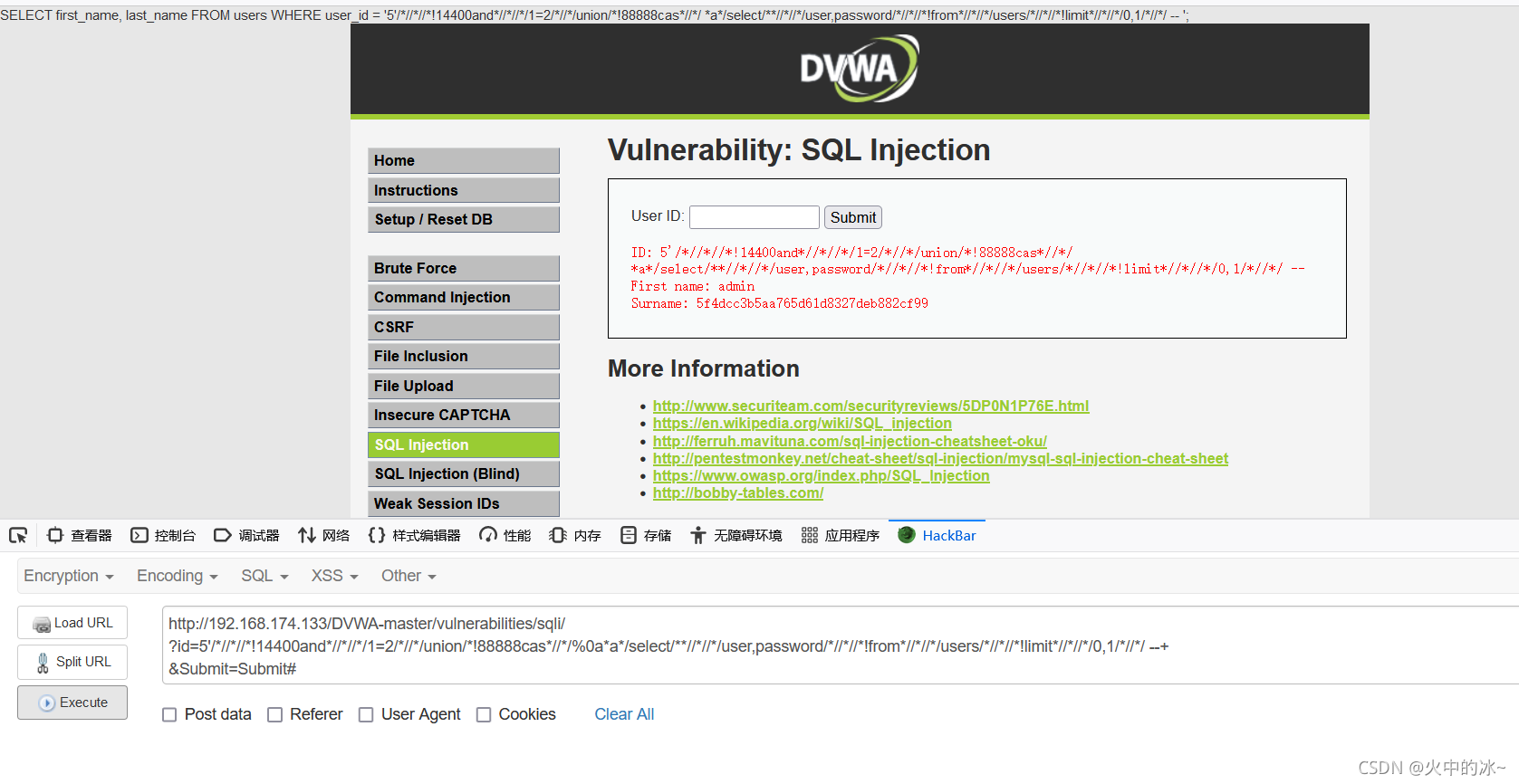
Task: Open the Command Injection page
Action: [x=464, y=297]
